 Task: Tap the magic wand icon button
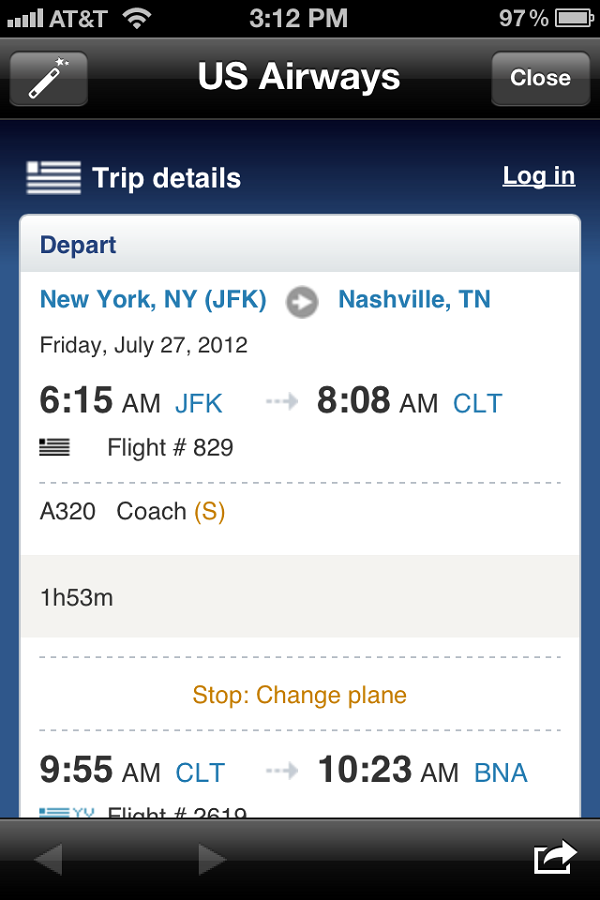49,78
